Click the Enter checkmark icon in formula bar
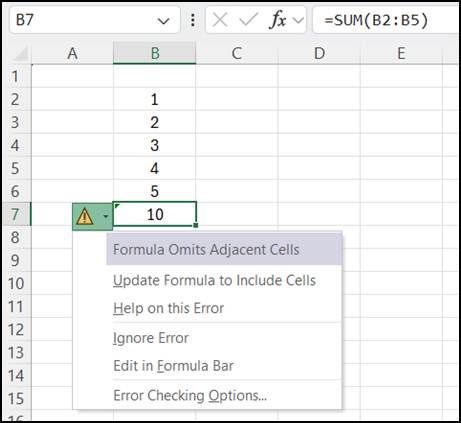Image resolution: width=461 pixels, height=423 pixels. click(249, 20)
